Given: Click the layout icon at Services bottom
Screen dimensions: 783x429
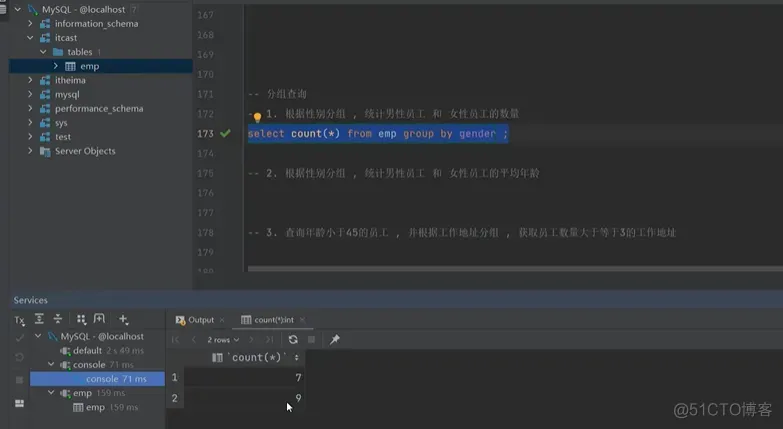Looking at the screenshot, I should click(x=19, y=403).
